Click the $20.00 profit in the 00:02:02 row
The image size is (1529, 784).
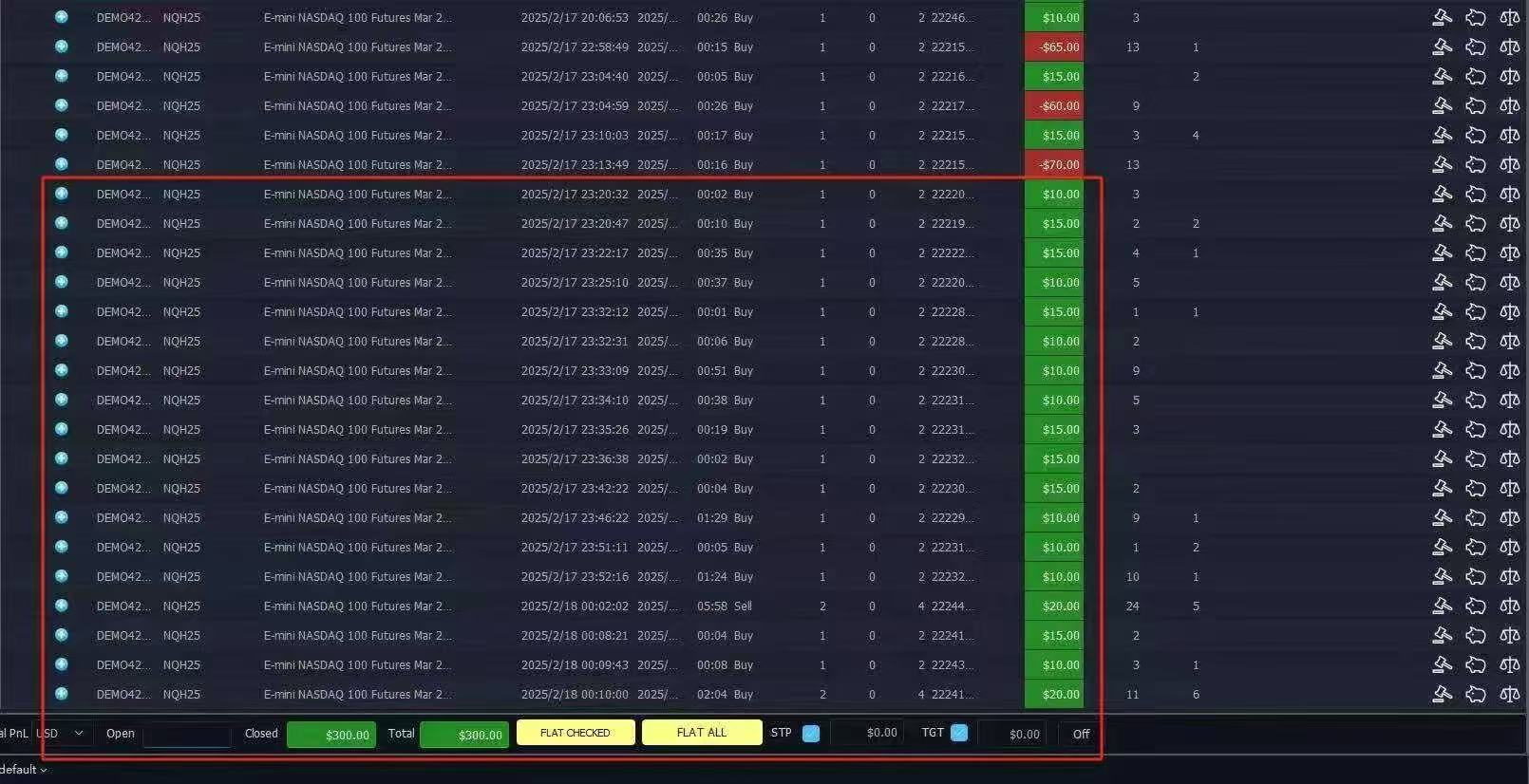click(1054, 606)
